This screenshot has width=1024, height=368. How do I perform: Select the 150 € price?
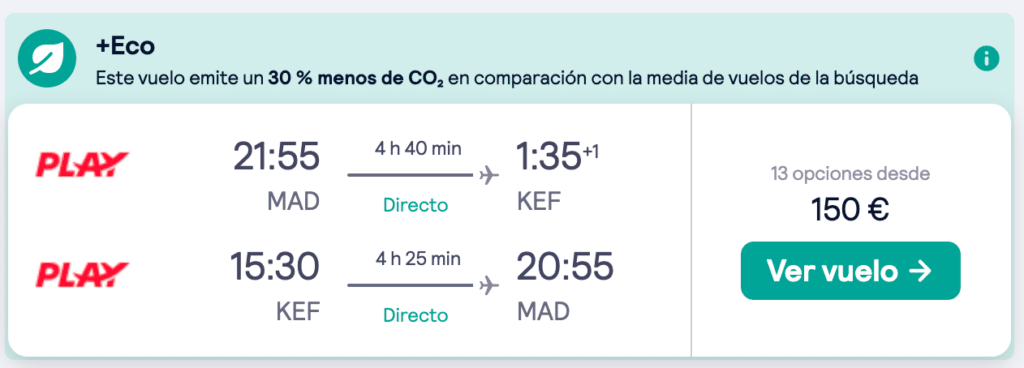tap(850, 209)
